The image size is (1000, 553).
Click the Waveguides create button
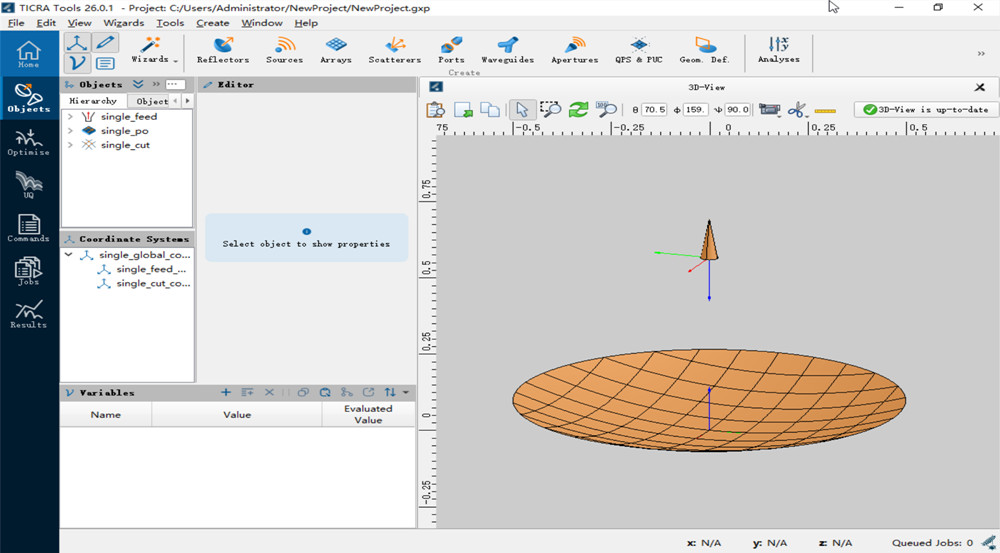pyautogui.click(x=508, y=50)
